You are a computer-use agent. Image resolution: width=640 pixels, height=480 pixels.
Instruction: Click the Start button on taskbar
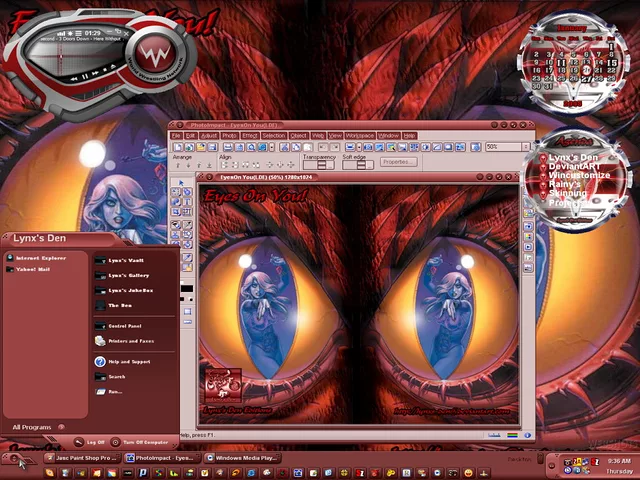(x=16, y=459)
